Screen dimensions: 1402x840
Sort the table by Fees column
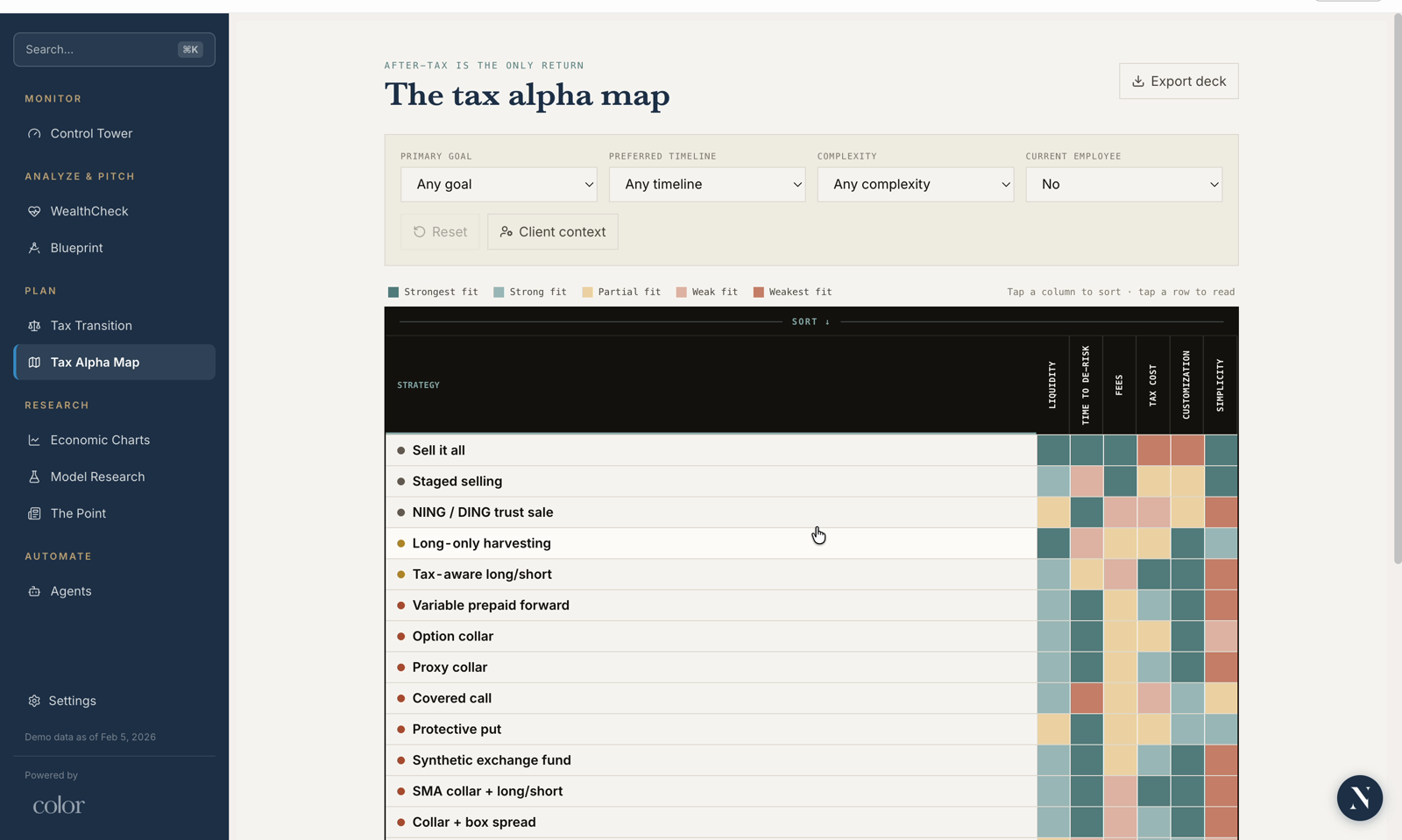pos(1119,385)
